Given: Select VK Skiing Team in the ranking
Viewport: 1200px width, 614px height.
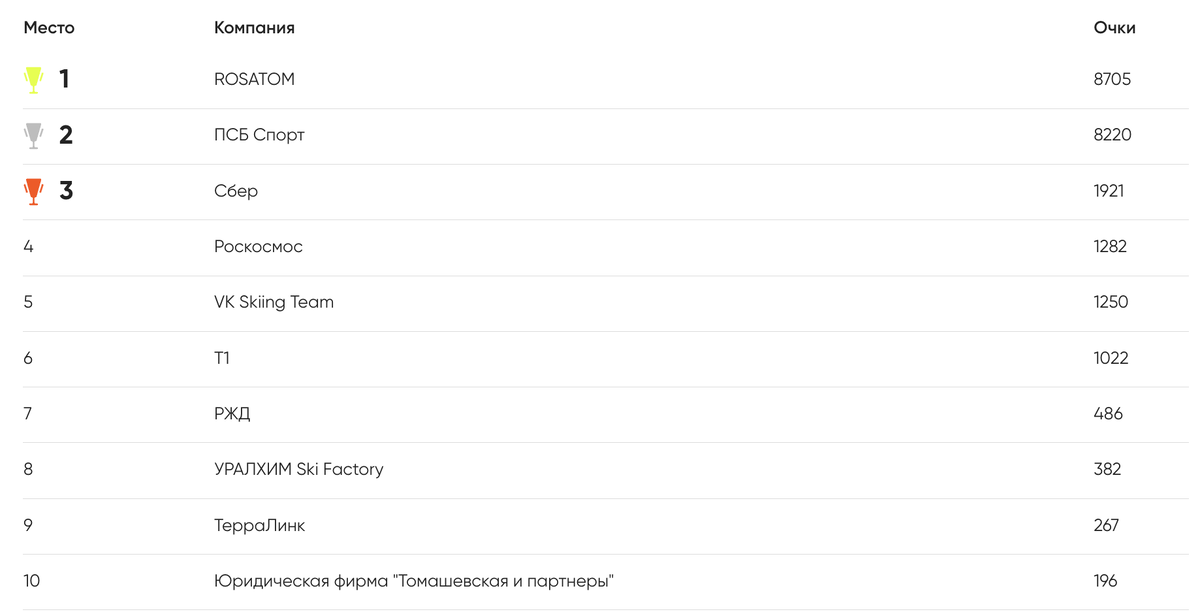Looking at the screenshot, I should [x=274, y=302].
